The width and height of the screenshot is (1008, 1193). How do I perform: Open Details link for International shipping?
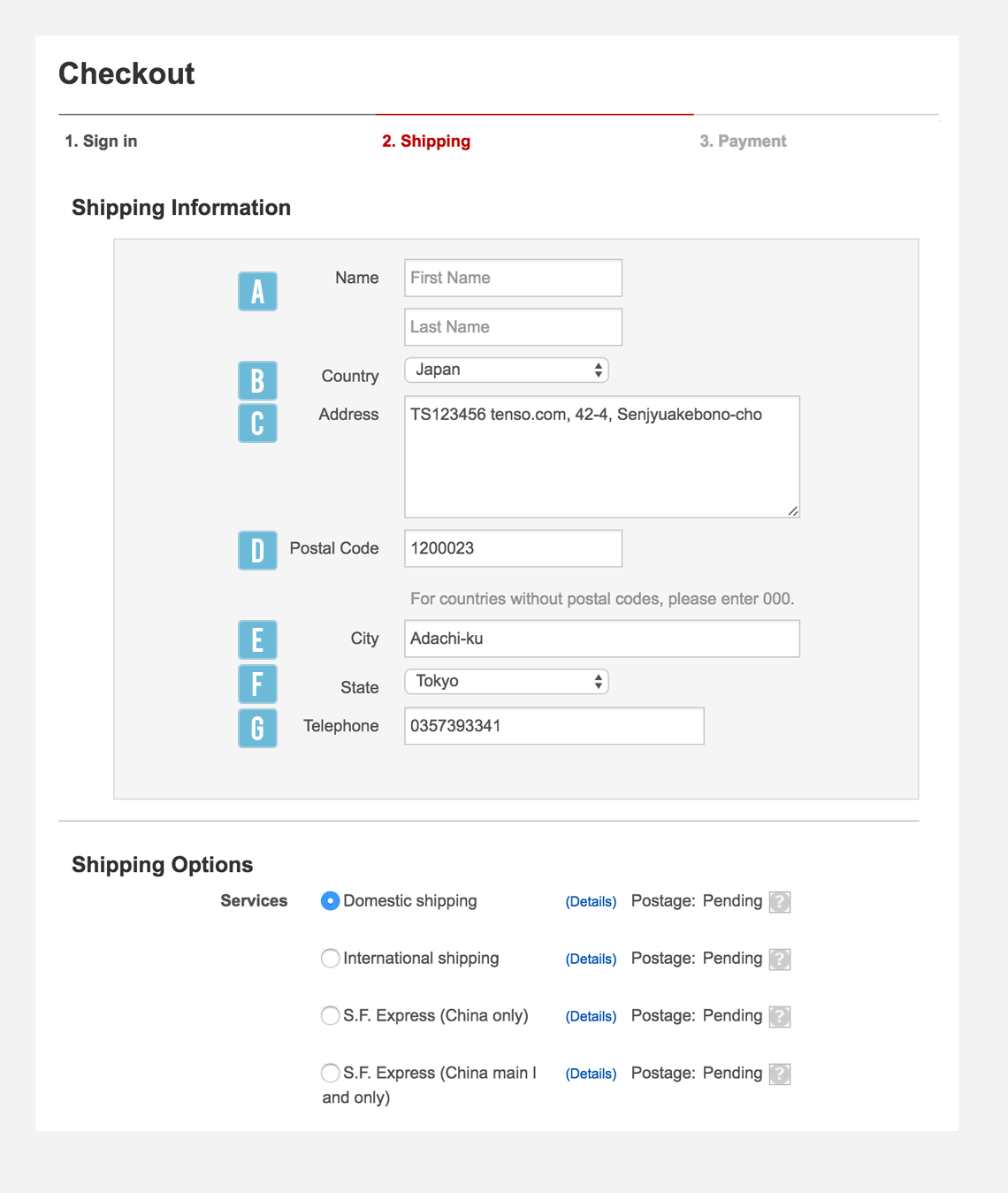tap(591, 960)
